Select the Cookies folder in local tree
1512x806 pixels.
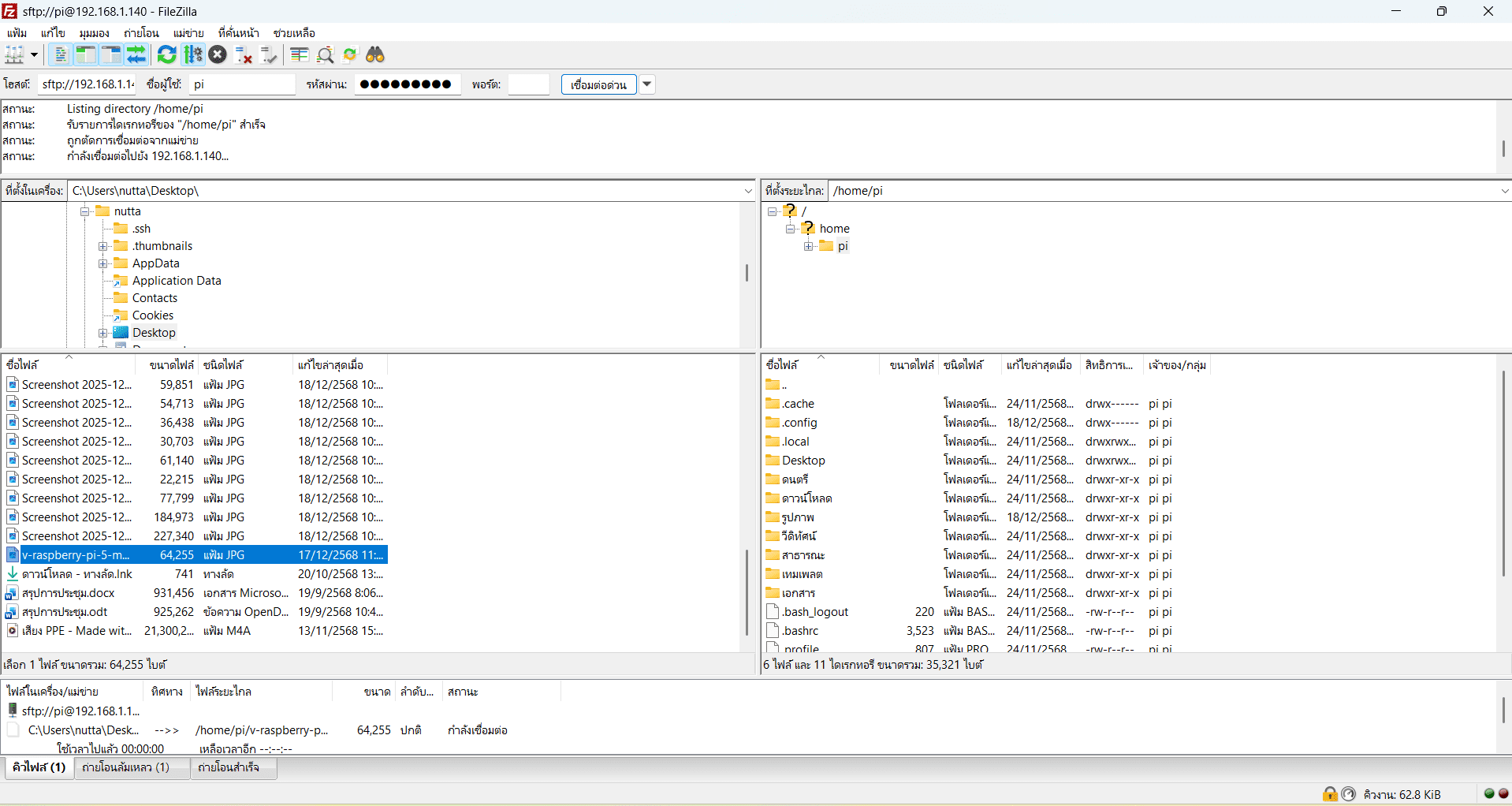153,315
